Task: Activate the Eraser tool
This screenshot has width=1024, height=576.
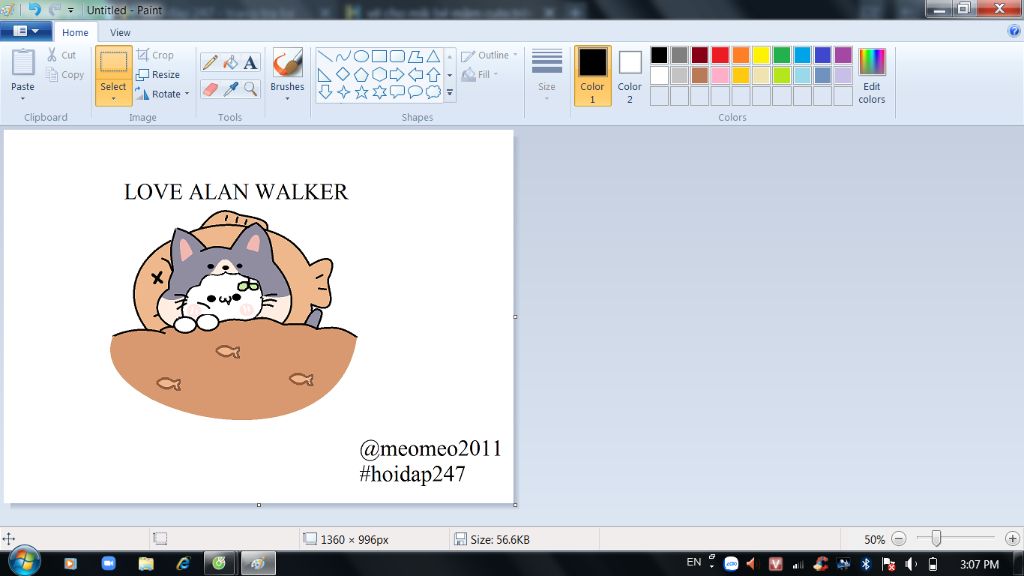Action: [x=210, y=89]
